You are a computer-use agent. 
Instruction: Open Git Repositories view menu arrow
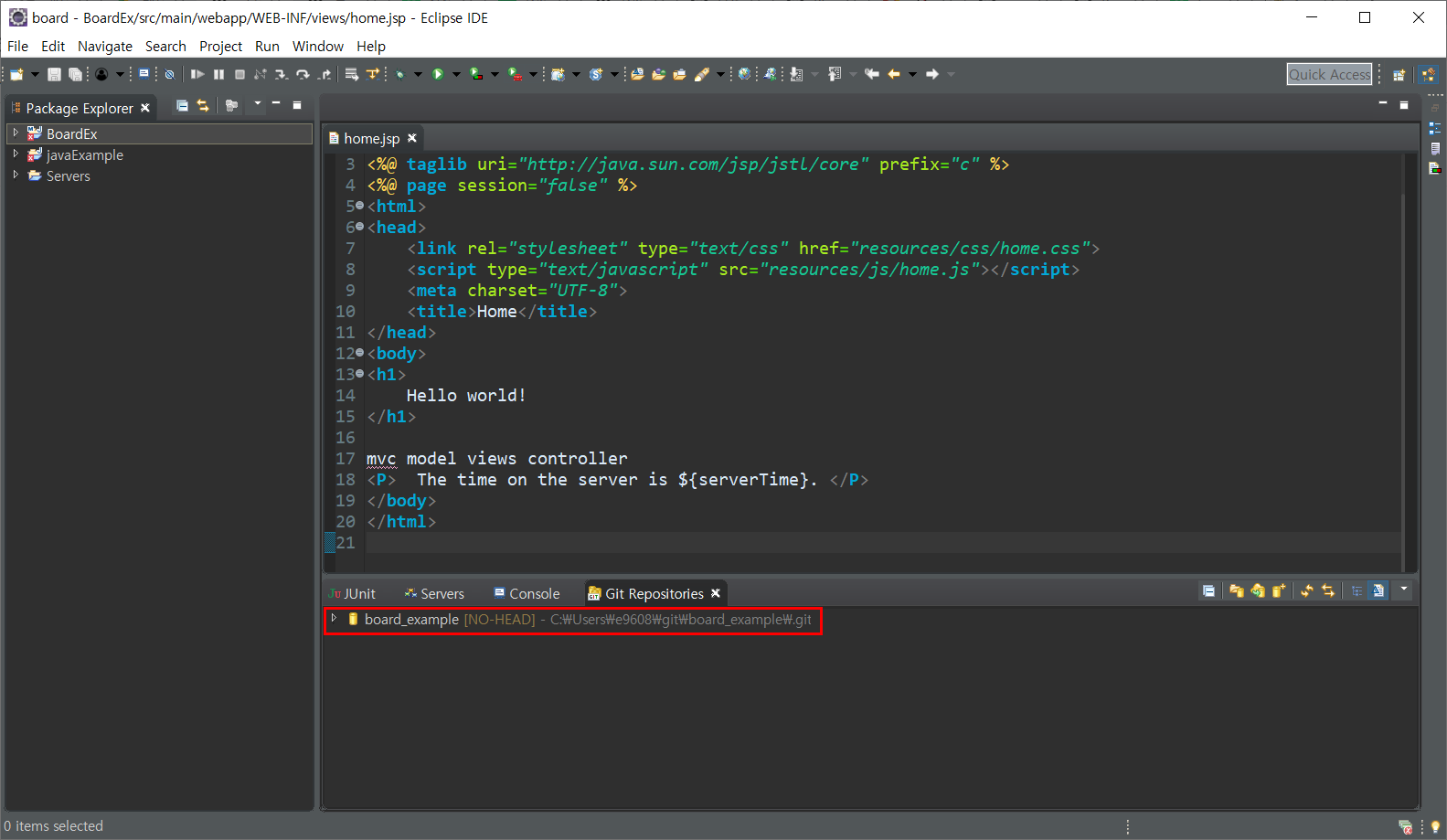click(x=1404, y=590)
